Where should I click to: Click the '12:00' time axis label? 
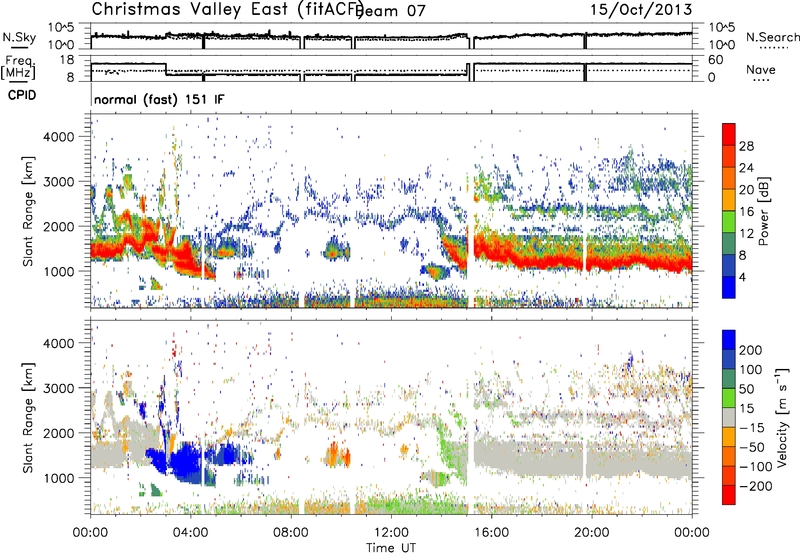tap(391, 533)
